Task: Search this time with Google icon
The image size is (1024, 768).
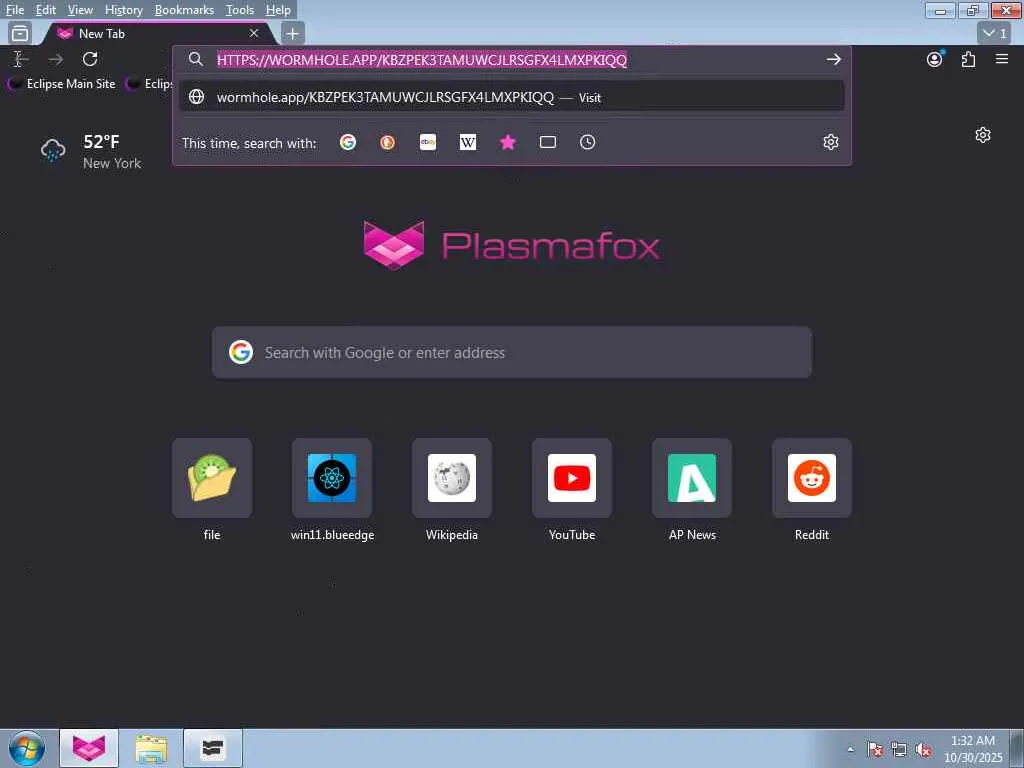Action: pos(347,142)
